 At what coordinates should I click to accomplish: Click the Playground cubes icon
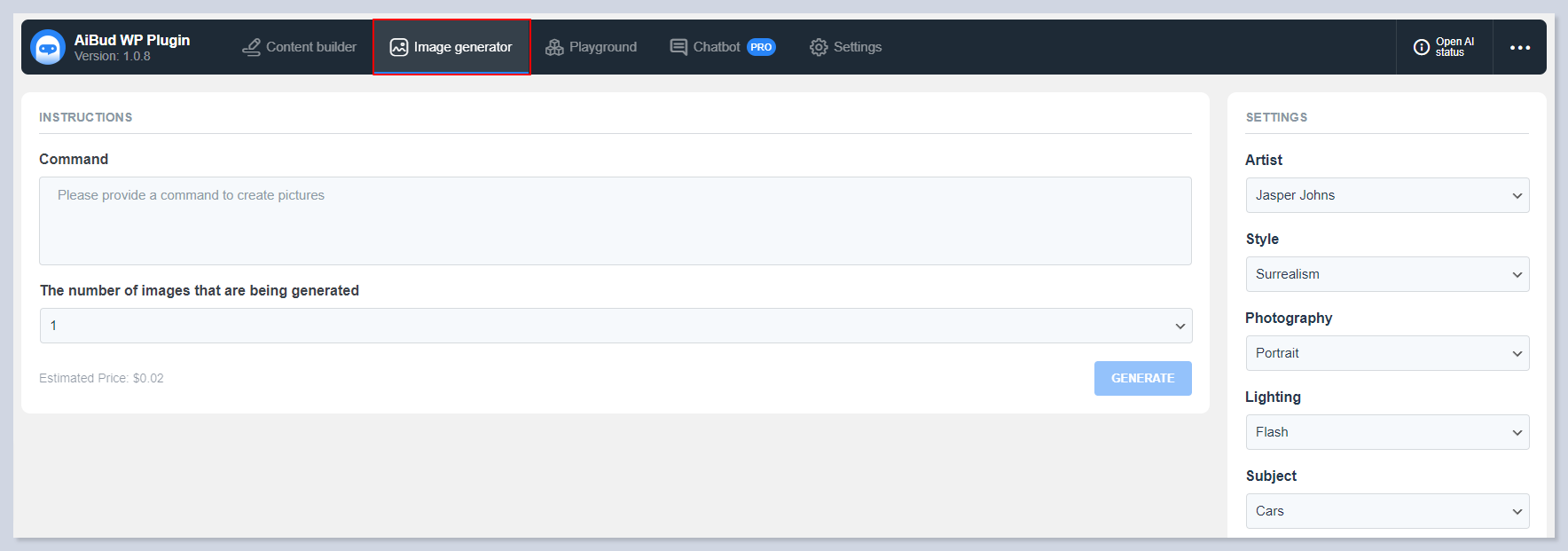(554, 47)
